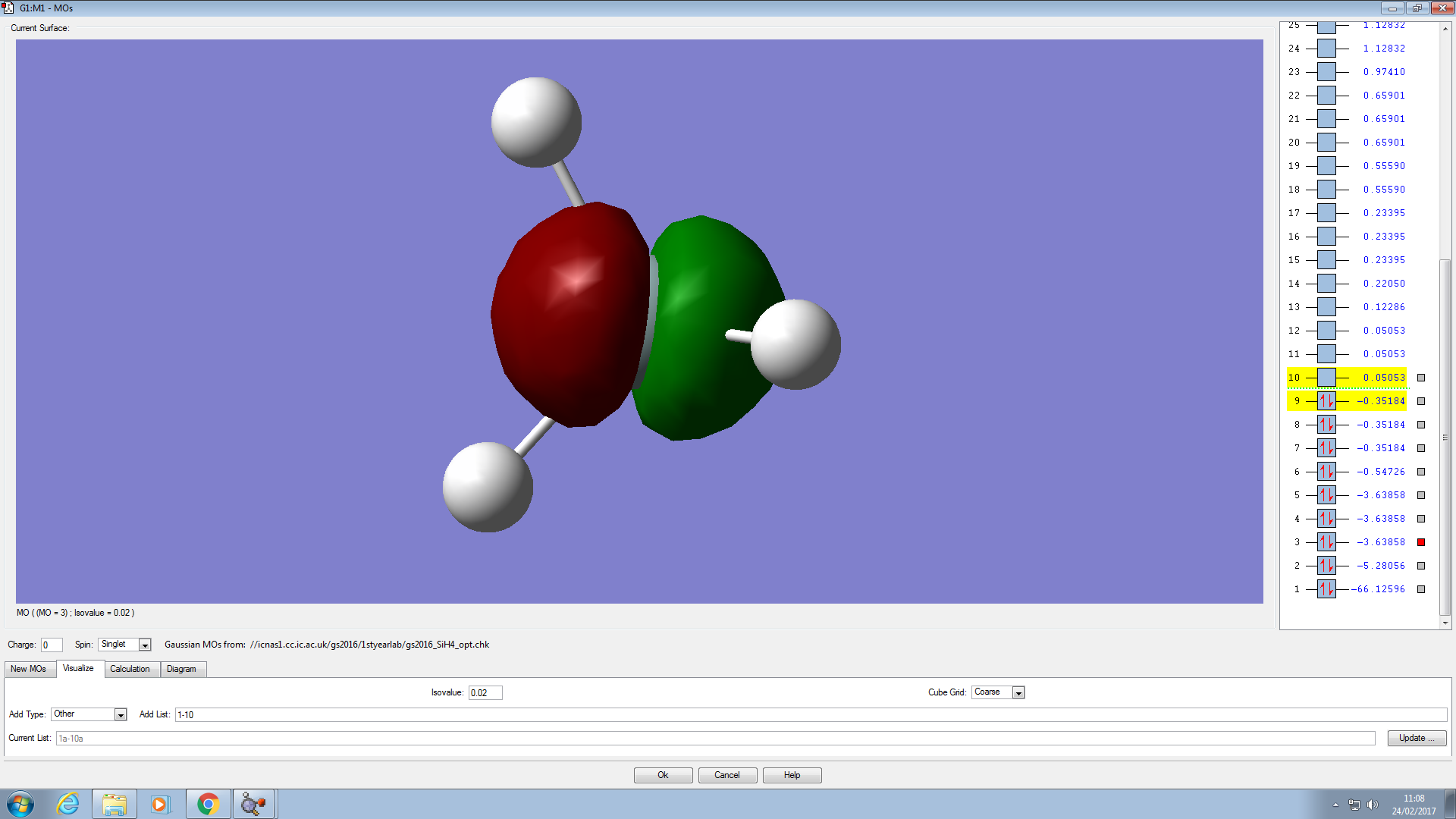
Task: Select orbital 16 energy level box
Action: click(1326, 237)
